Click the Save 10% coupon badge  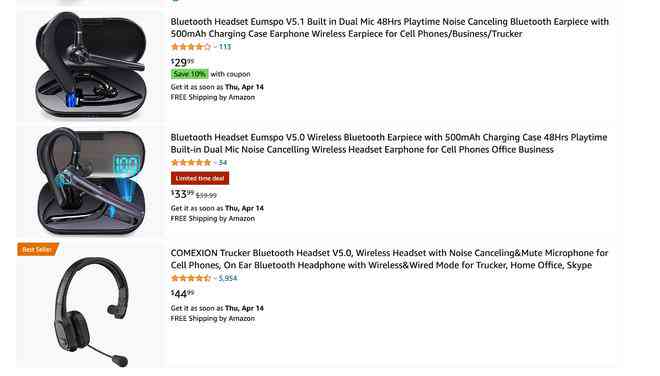[189, 74]
